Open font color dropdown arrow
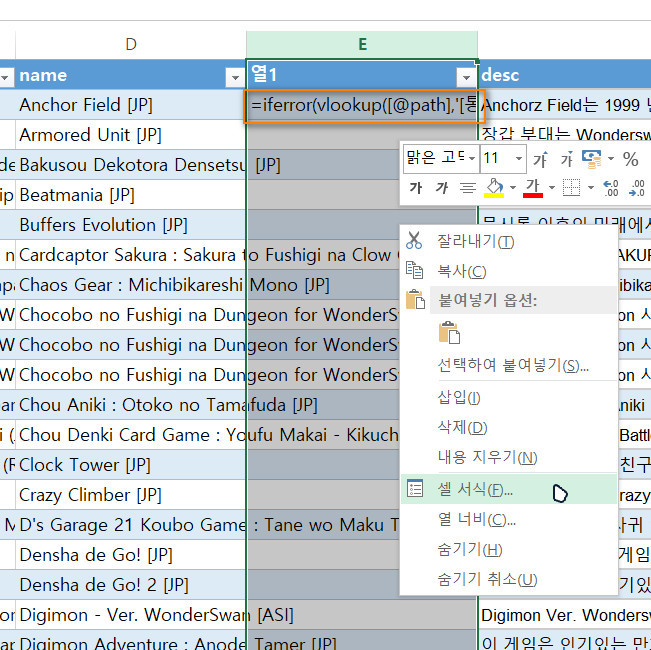Viewport: 651px width, 650px height. point(552,188)
